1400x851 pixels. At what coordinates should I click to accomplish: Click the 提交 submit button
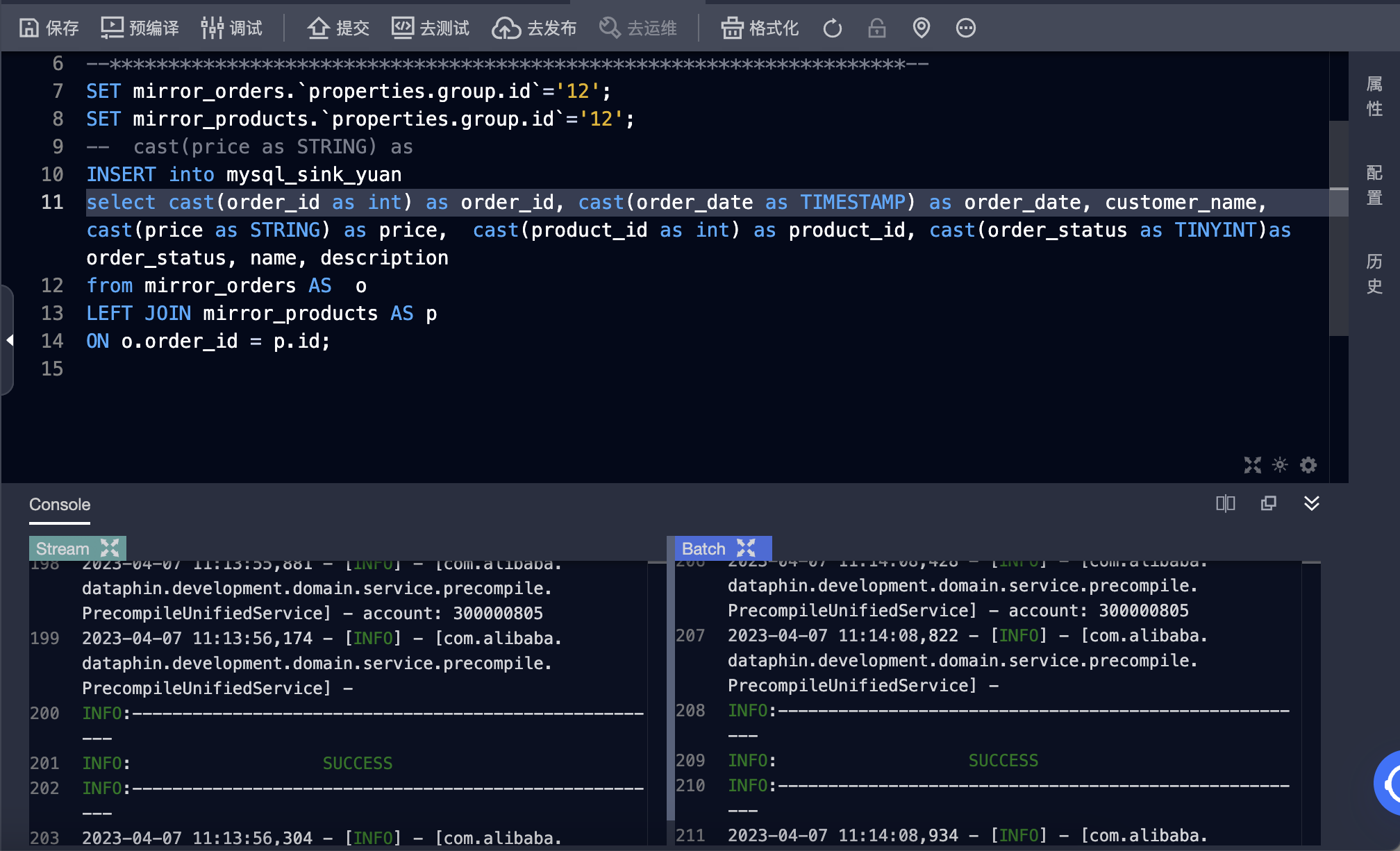[x=338, y=28]
